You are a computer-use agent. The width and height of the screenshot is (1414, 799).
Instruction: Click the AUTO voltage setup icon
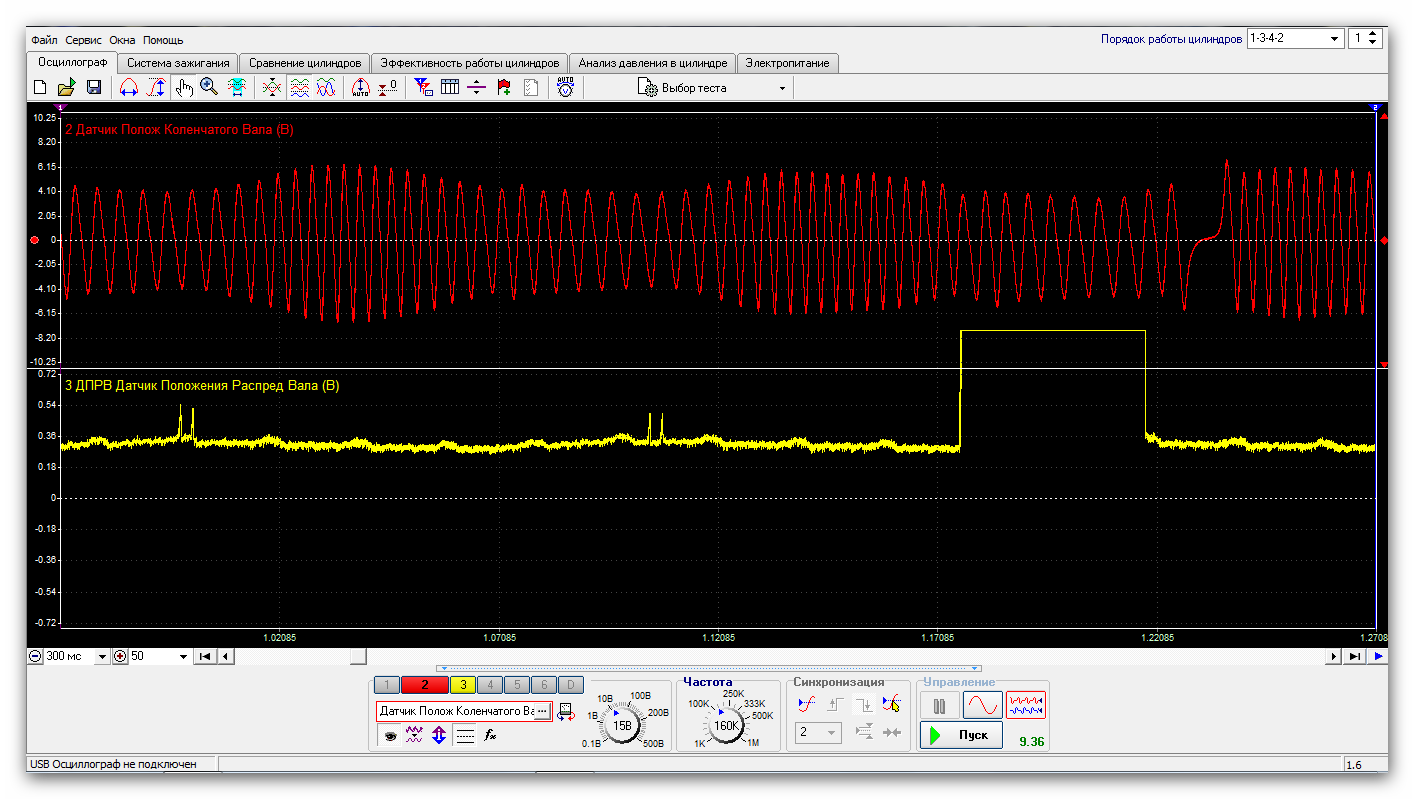[565, 87]
